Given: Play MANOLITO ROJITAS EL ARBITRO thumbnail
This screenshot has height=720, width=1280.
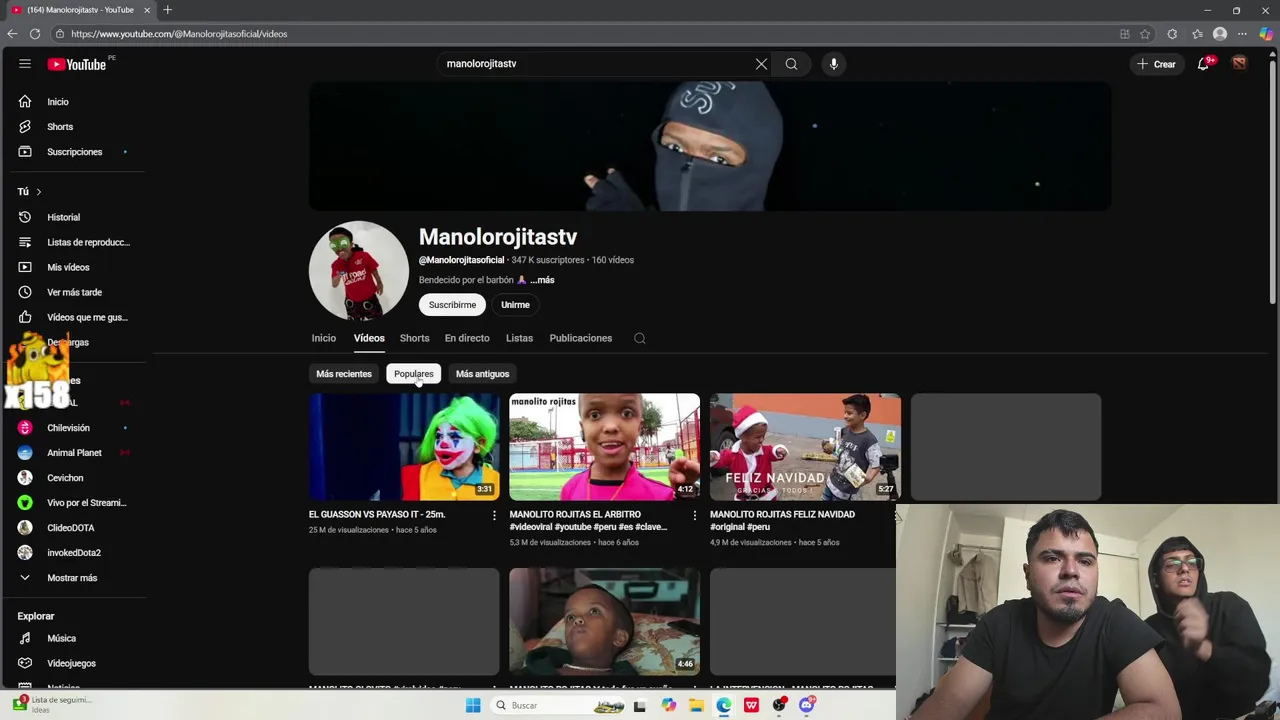Looking at the screenshot, I should click(x=605, y=447).
